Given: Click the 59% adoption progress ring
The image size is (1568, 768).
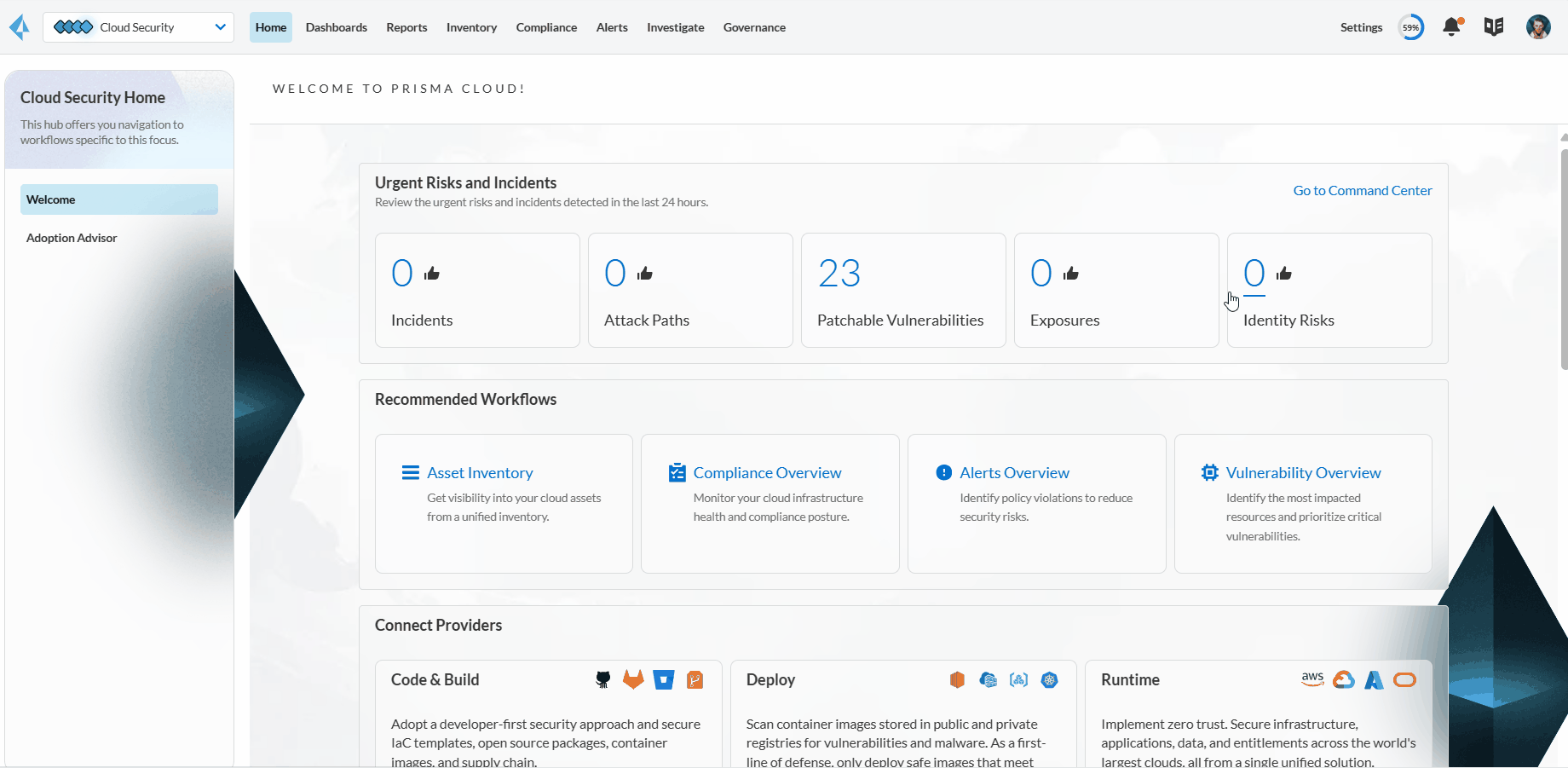Looking at the screenshot, I should coord(1411,27).
